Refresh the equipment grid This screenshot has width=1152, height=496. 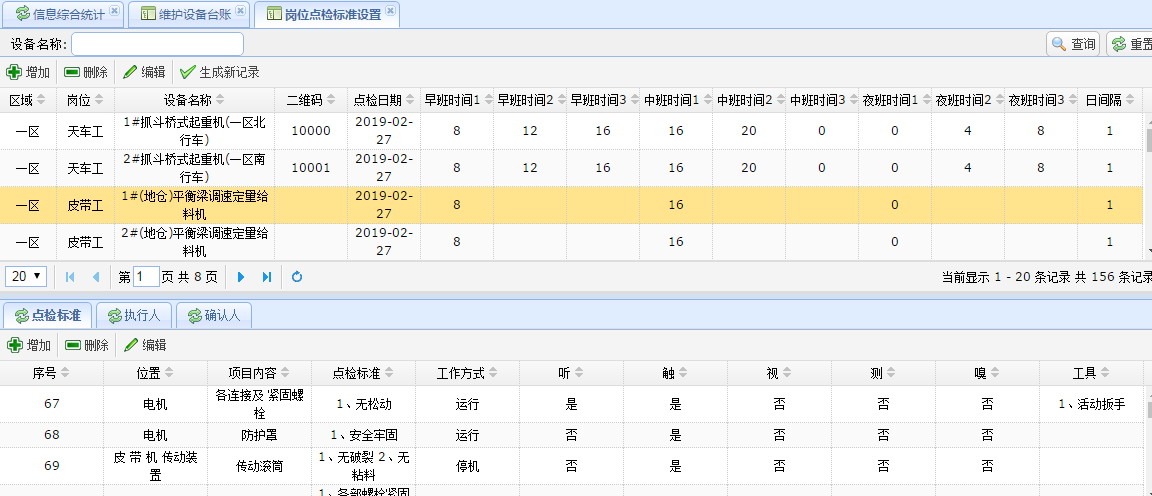click(297, 276)
